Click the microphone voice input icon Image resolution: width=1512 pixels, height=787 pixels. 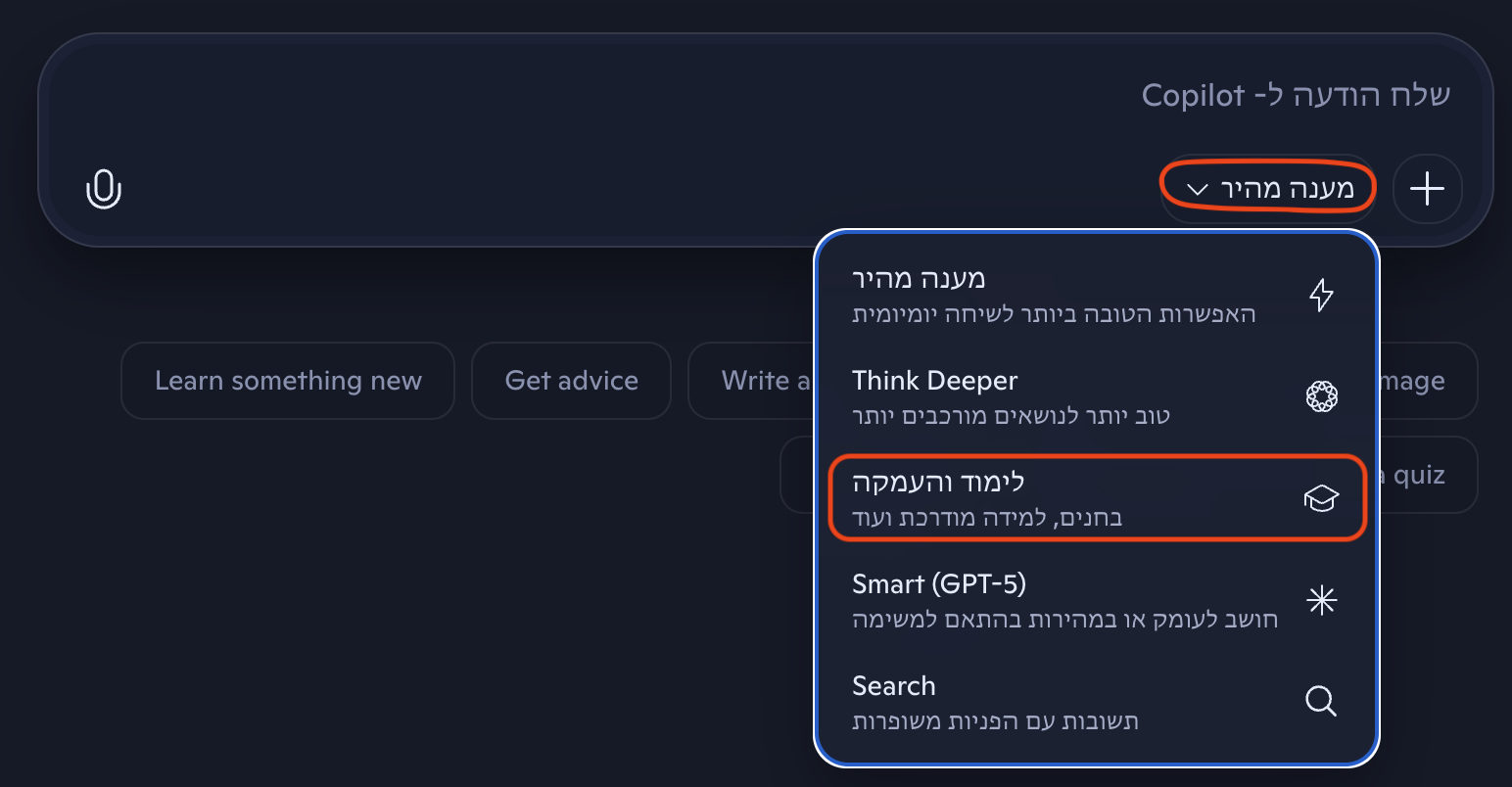(104, 188)
